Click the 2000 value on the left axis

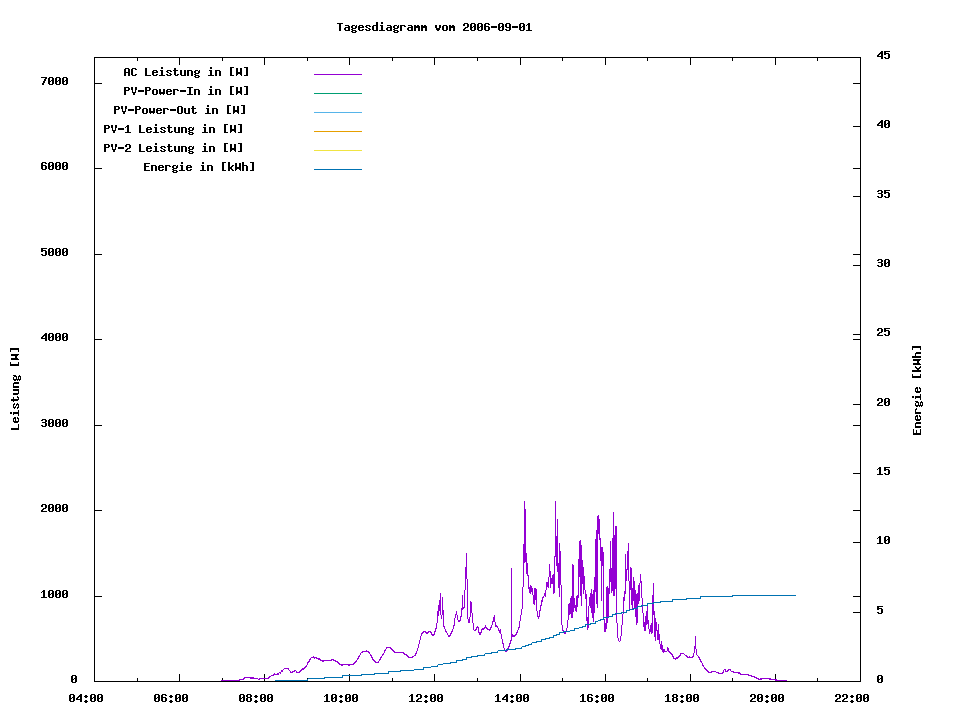[53, 509]
